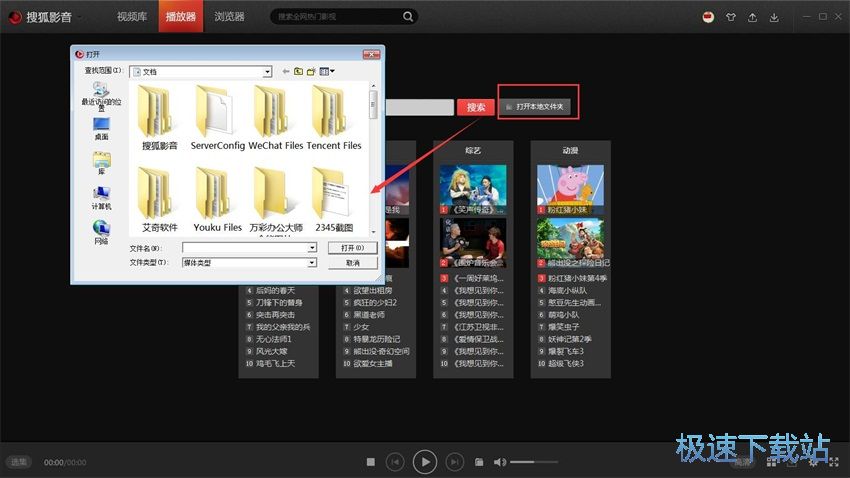This screenshot has width=850, height=478.
Task: Click 海底小纵队 in 动漫 list
Action: (567, 290)
